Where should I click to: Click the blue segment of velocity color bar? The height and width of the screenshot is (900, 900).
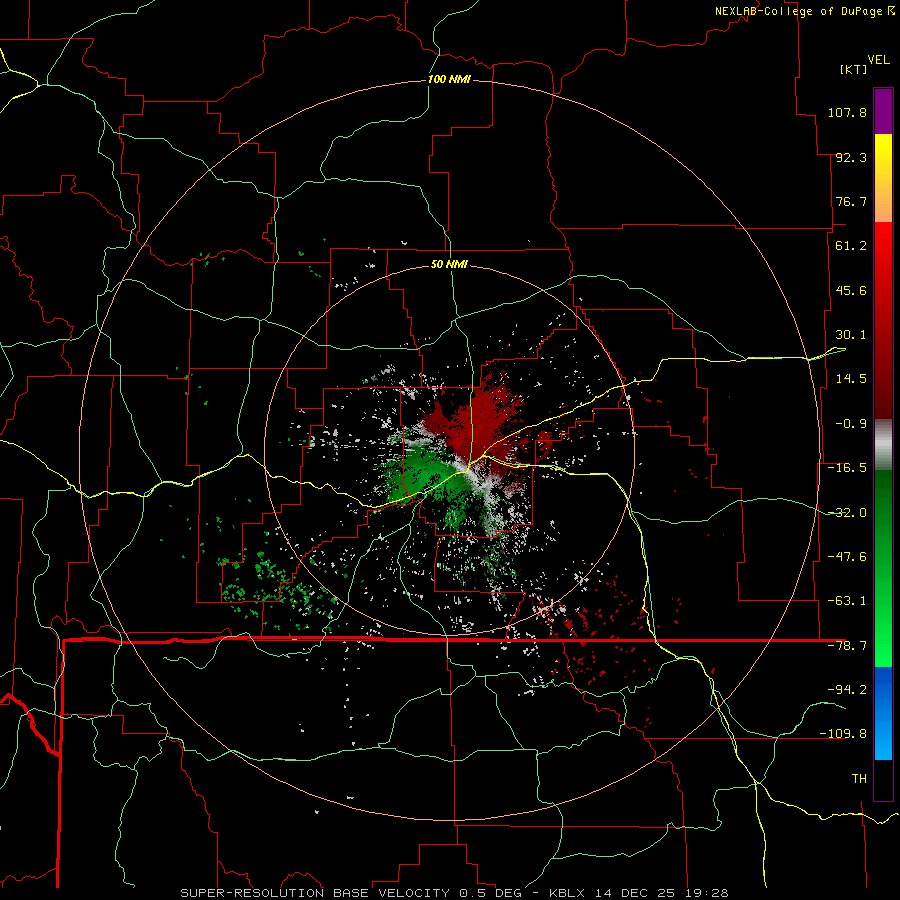click(x=883, y=713)
